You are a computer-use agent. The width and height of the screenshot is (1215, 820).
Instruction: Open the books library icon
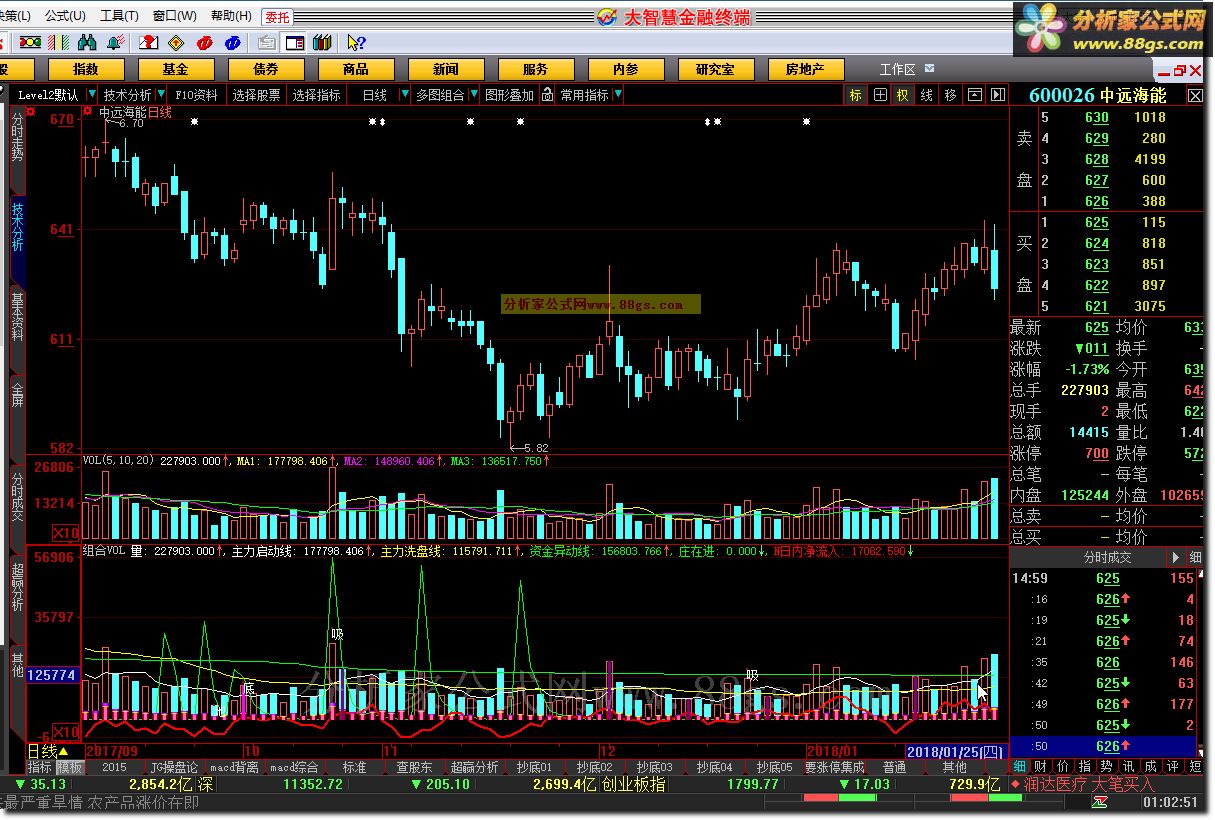point(322,42)
